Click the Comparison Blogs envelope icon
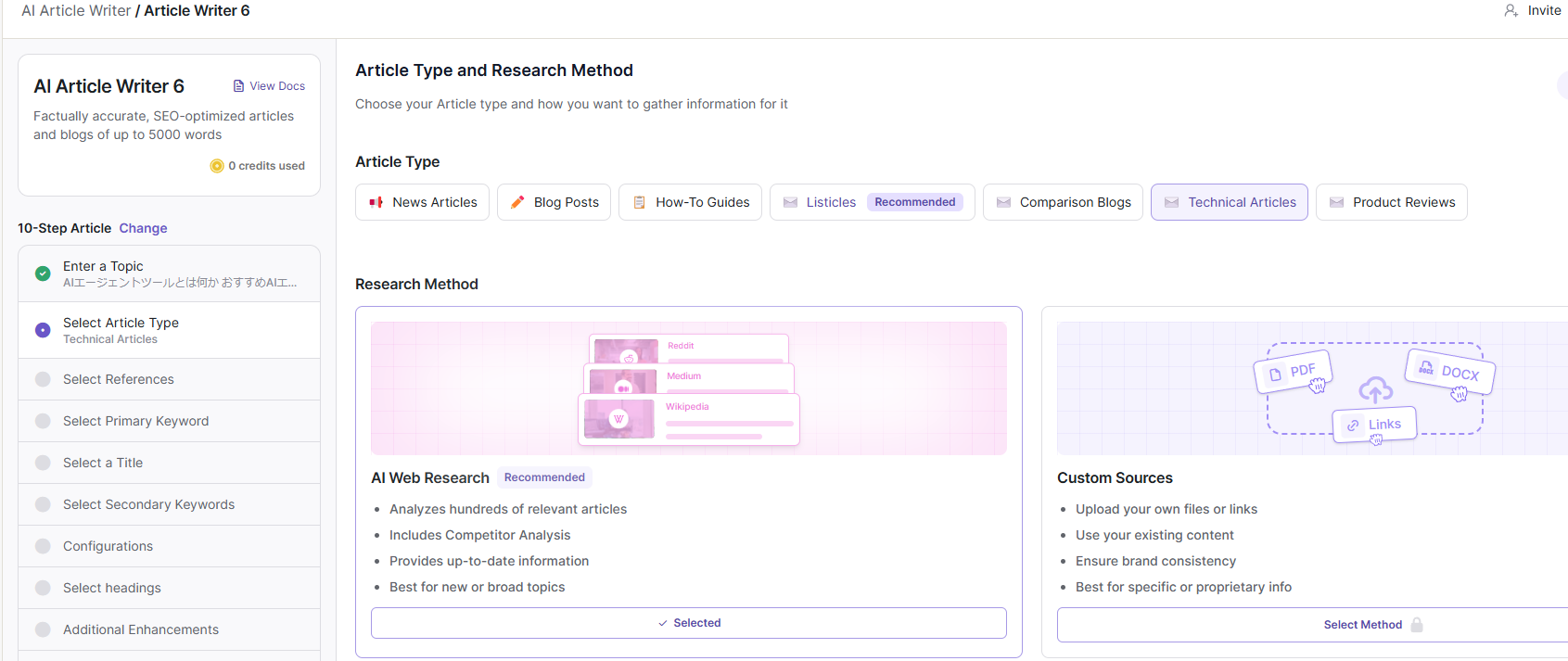Image resolution: width=1568 pixels, height=661 pixels. (x=1003, y=202)
